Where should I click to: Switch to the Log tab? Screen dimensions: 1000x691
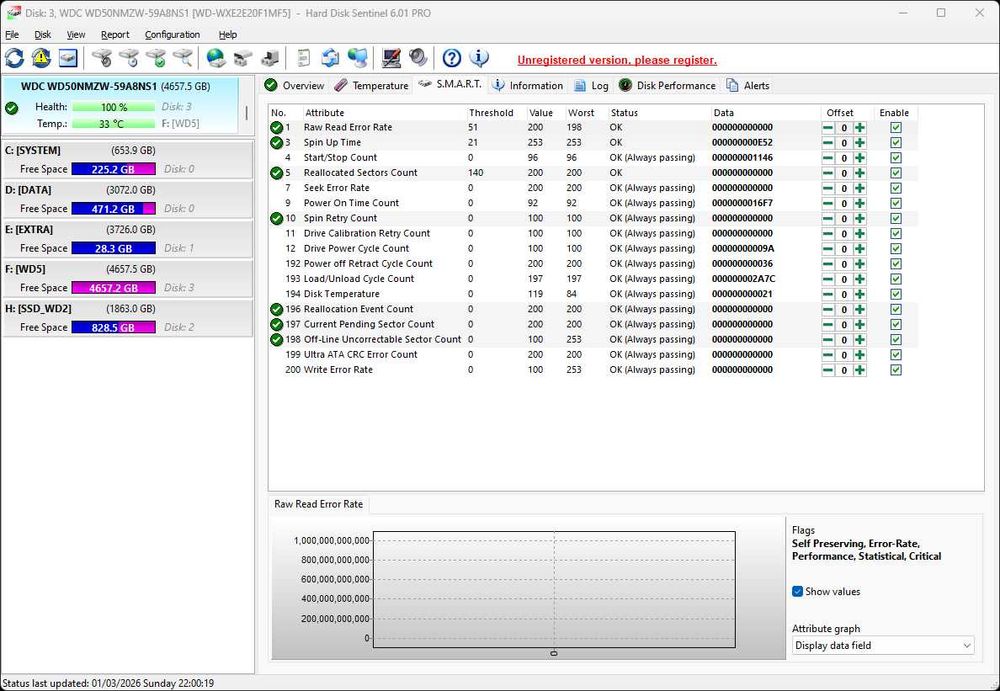(591, 85)
